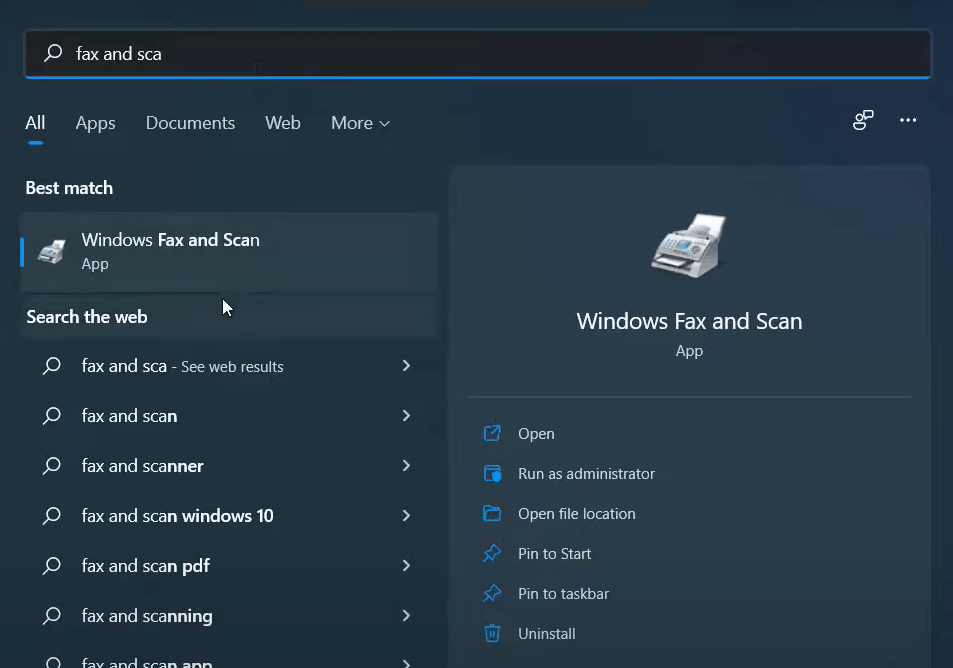953x668 pixels.
Task: Open the Windows Fax and Scan app icon
Action: 50,252
